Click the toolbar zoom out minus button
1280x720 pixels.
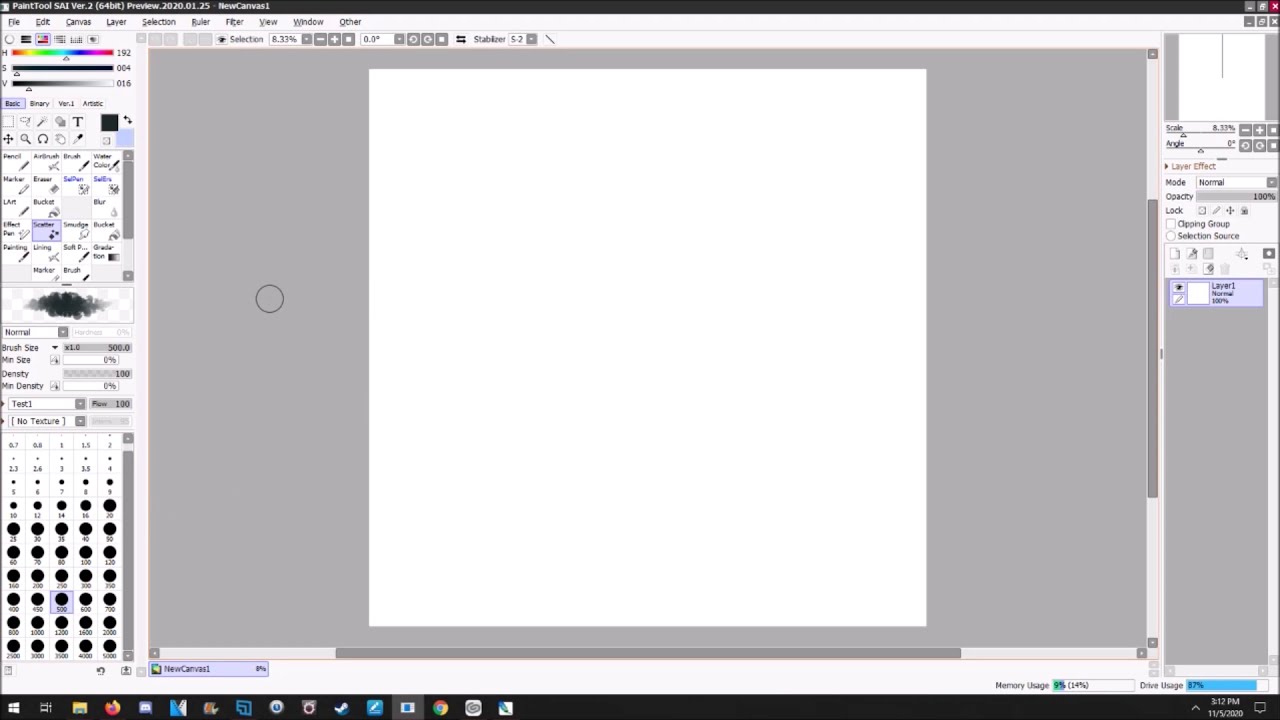tap(320, 39)
